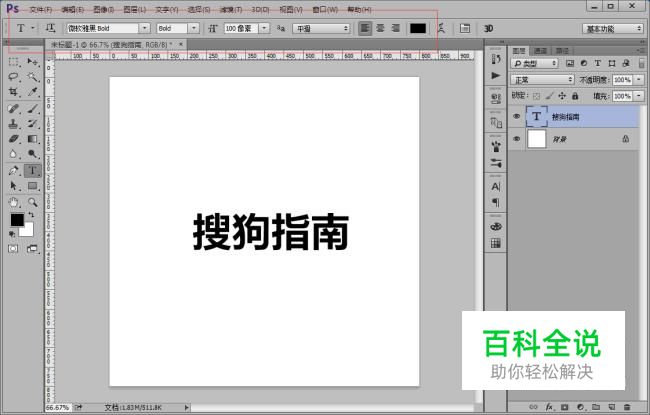Screen dimensions: 650x415
Task: Open the Character panel icon in dock
Action: (496, 187)
